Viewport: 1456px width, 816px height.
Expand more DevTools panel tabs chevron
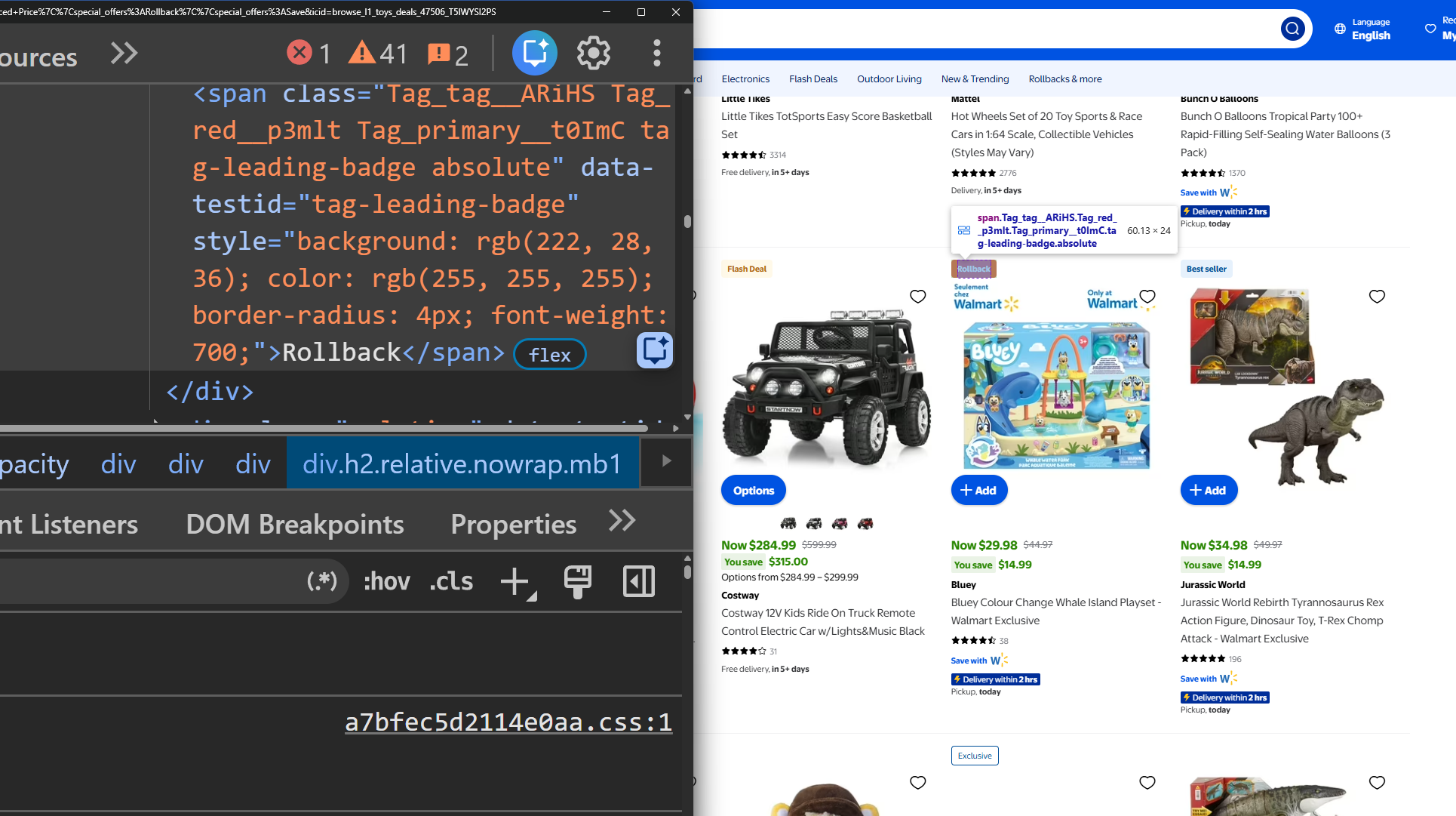point(124,53)
